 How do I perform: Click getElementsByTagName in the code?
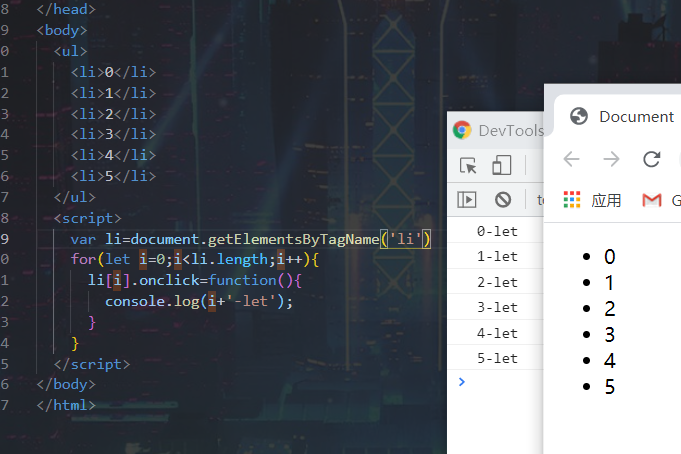[293, 239]
